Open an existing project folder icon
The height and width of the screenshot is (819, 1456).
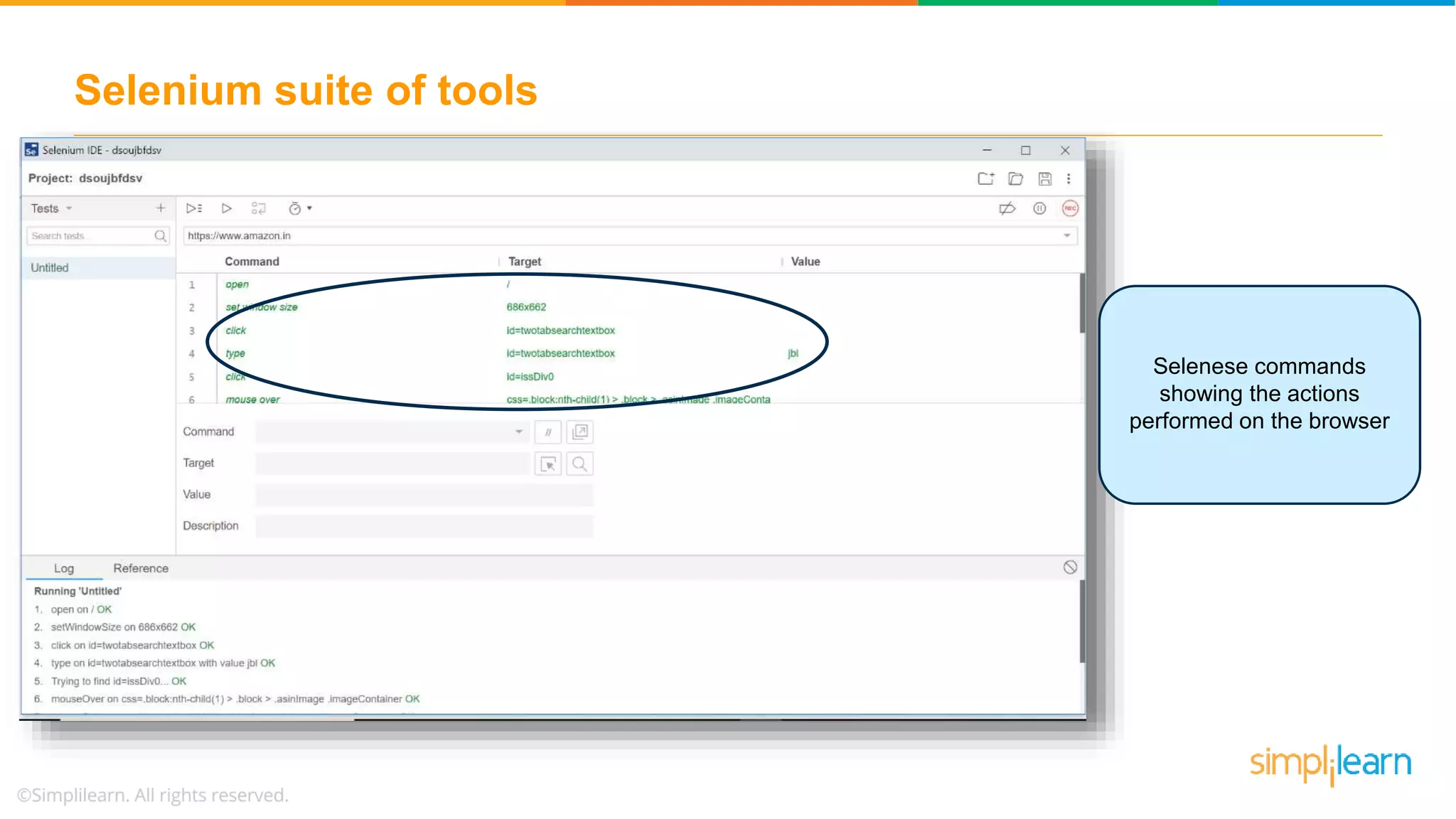click(x=1016, y=178)
